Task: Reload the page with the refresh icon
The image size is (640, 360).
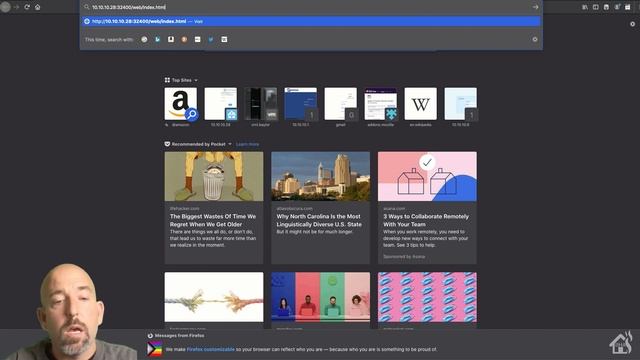Action: [27, 7]
